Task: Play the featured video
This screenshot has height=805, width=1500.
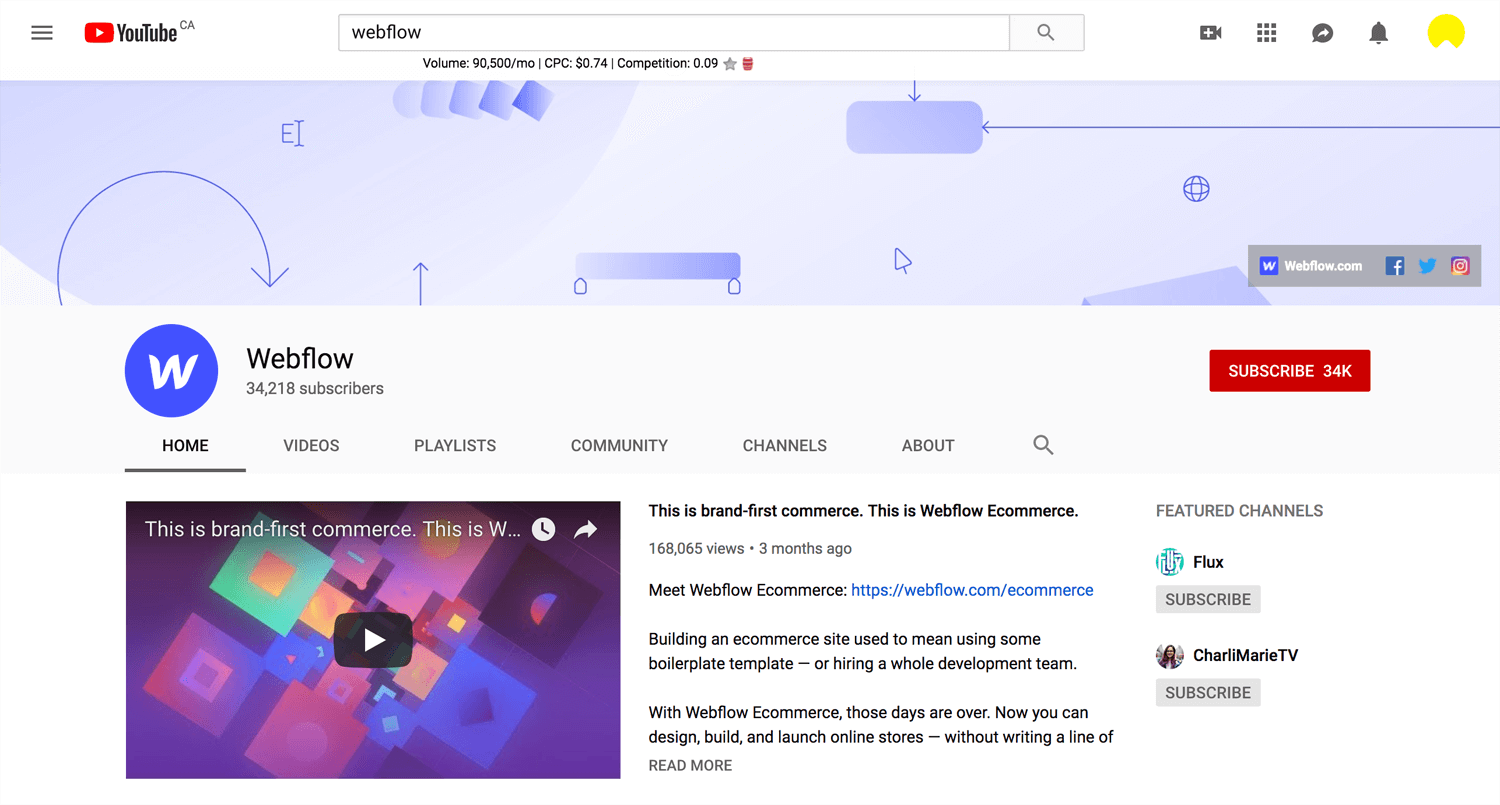Action: (373, 640)
